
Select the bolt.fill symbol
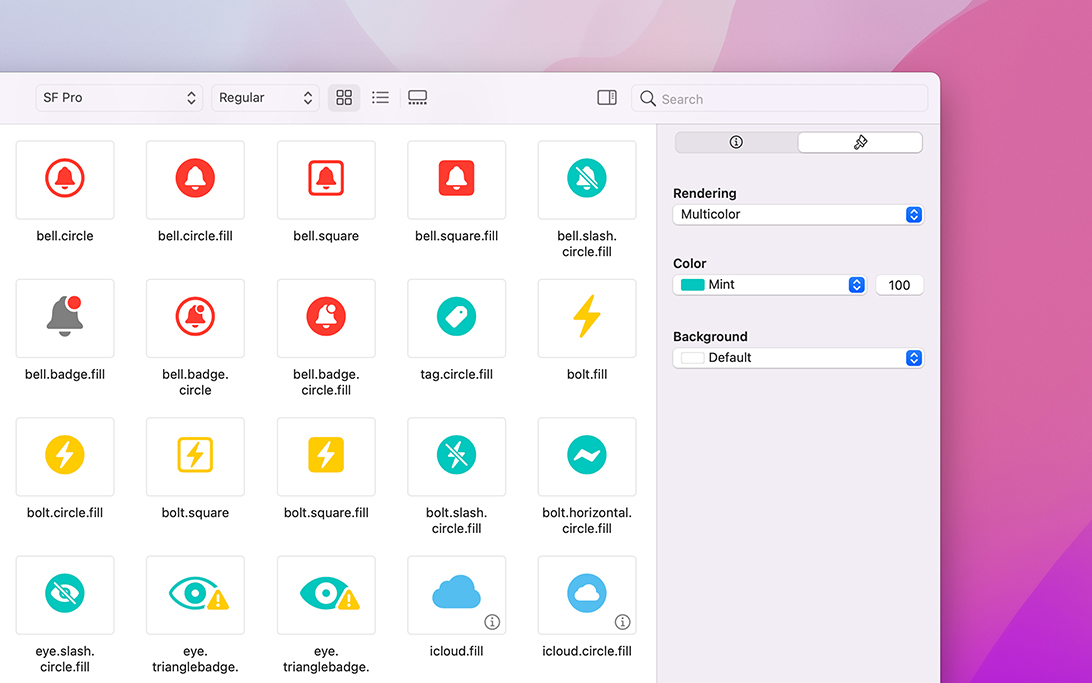(587, 318)
